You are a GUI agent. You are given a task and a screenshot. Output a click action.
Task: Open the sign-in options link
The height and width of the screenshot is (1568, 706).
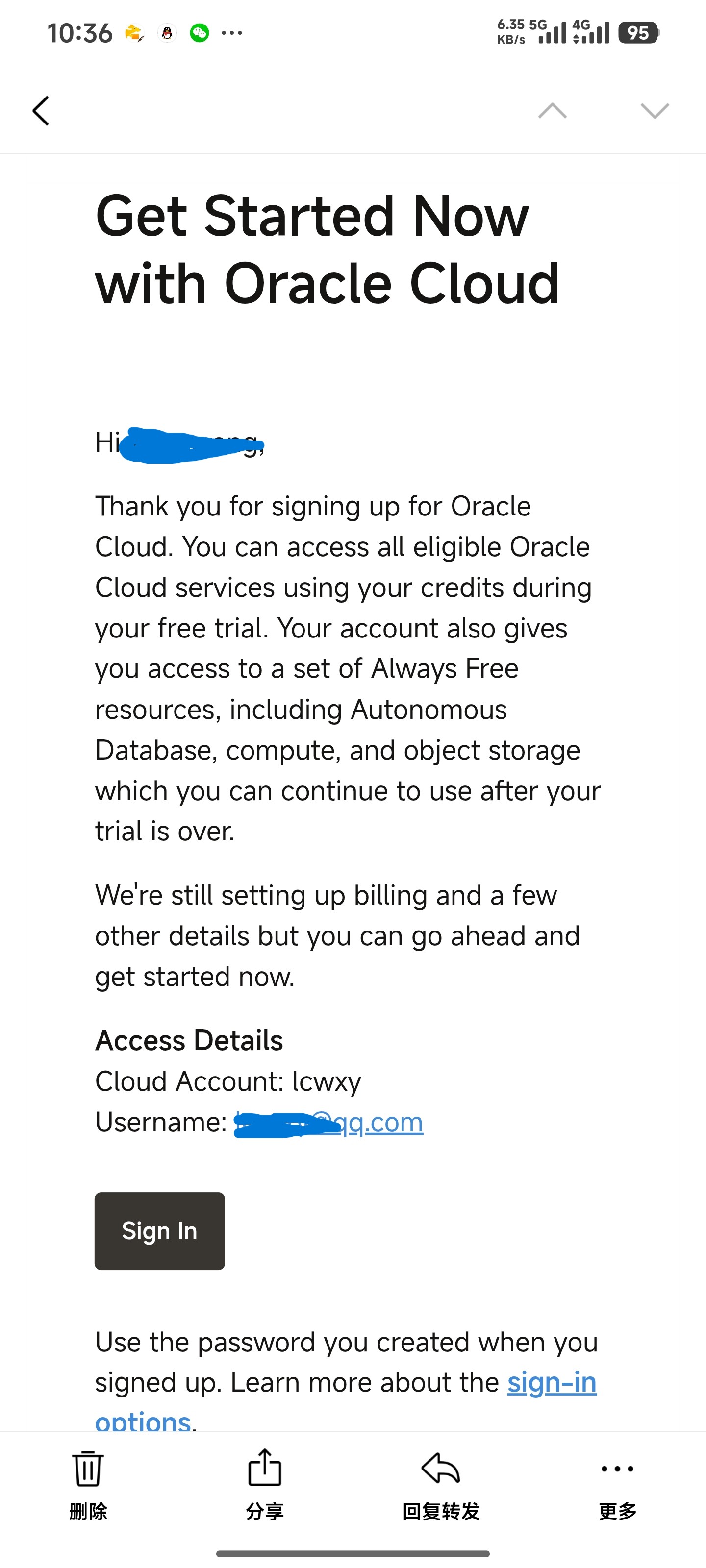pyautogui.click(x=346, y=1401)
